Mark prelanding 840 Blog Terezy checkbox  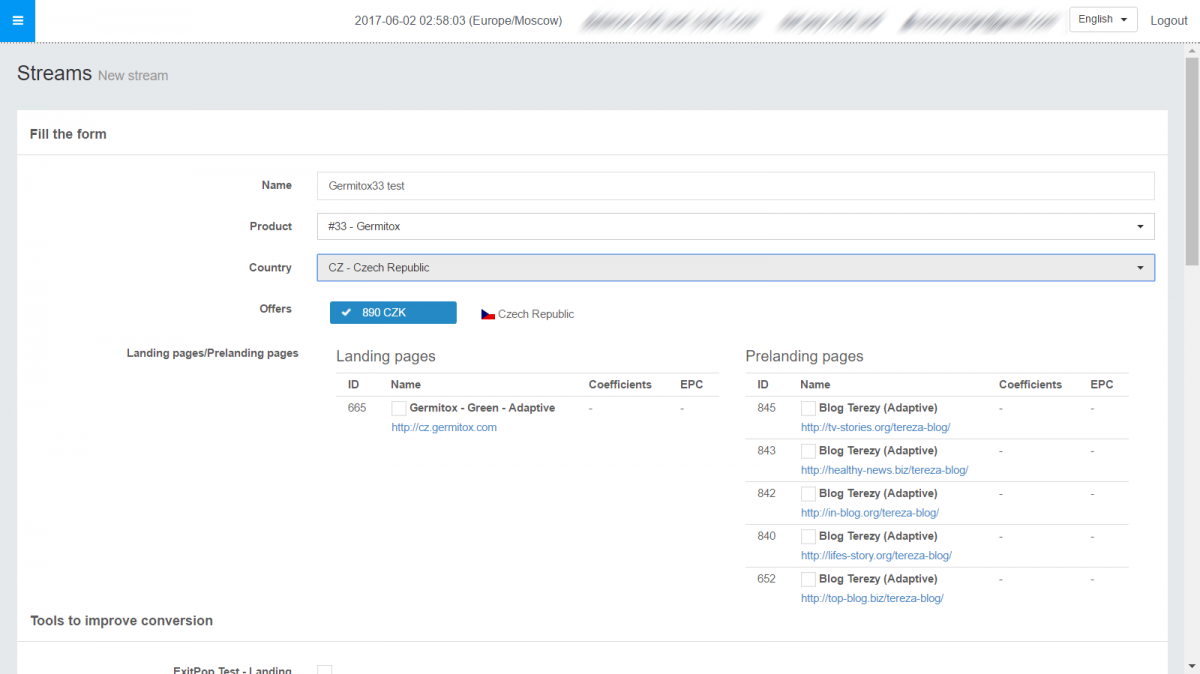(x=808, y=537)
